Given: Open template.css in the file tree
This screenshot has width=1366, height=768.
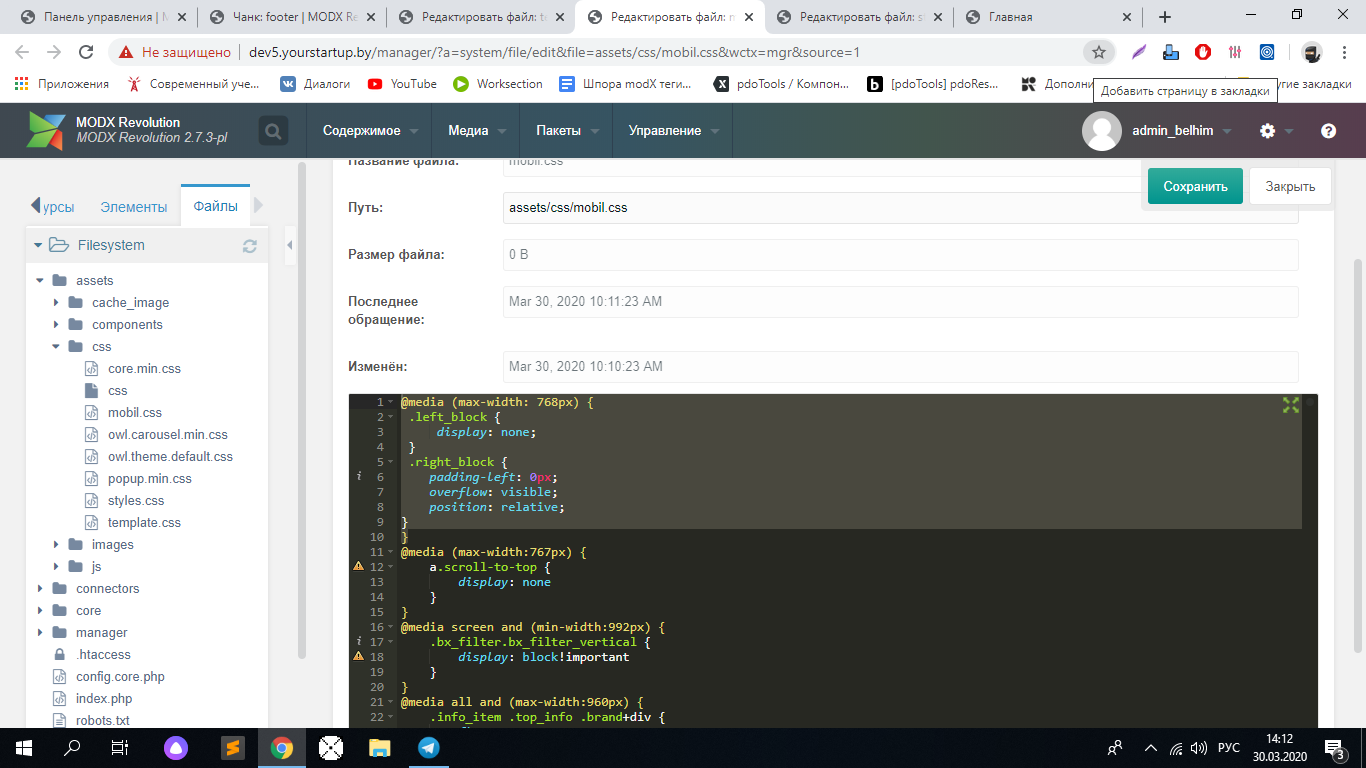Looking at the screenshot, I should pos(144,523).
